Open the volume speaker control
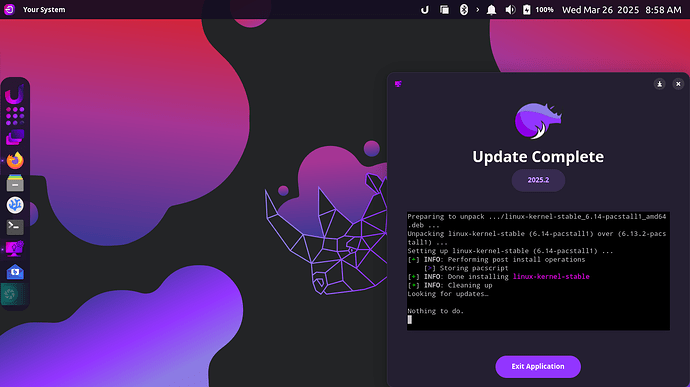The height and width of the screenshot is (387, 690). [x=510, y=10]
